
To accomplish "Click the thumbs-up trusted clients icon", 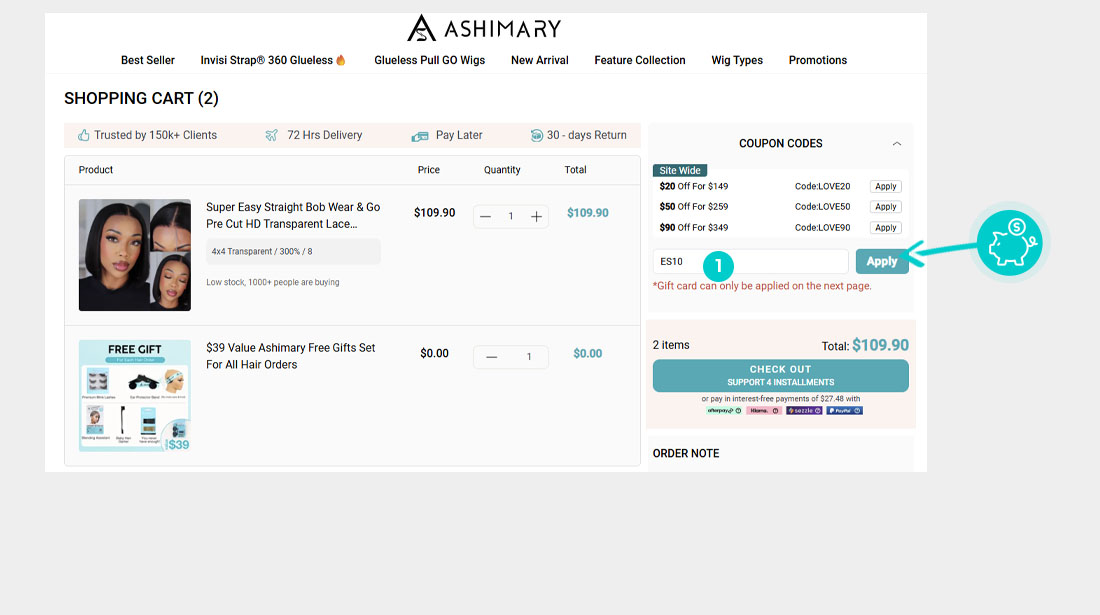I will [84, 135].
